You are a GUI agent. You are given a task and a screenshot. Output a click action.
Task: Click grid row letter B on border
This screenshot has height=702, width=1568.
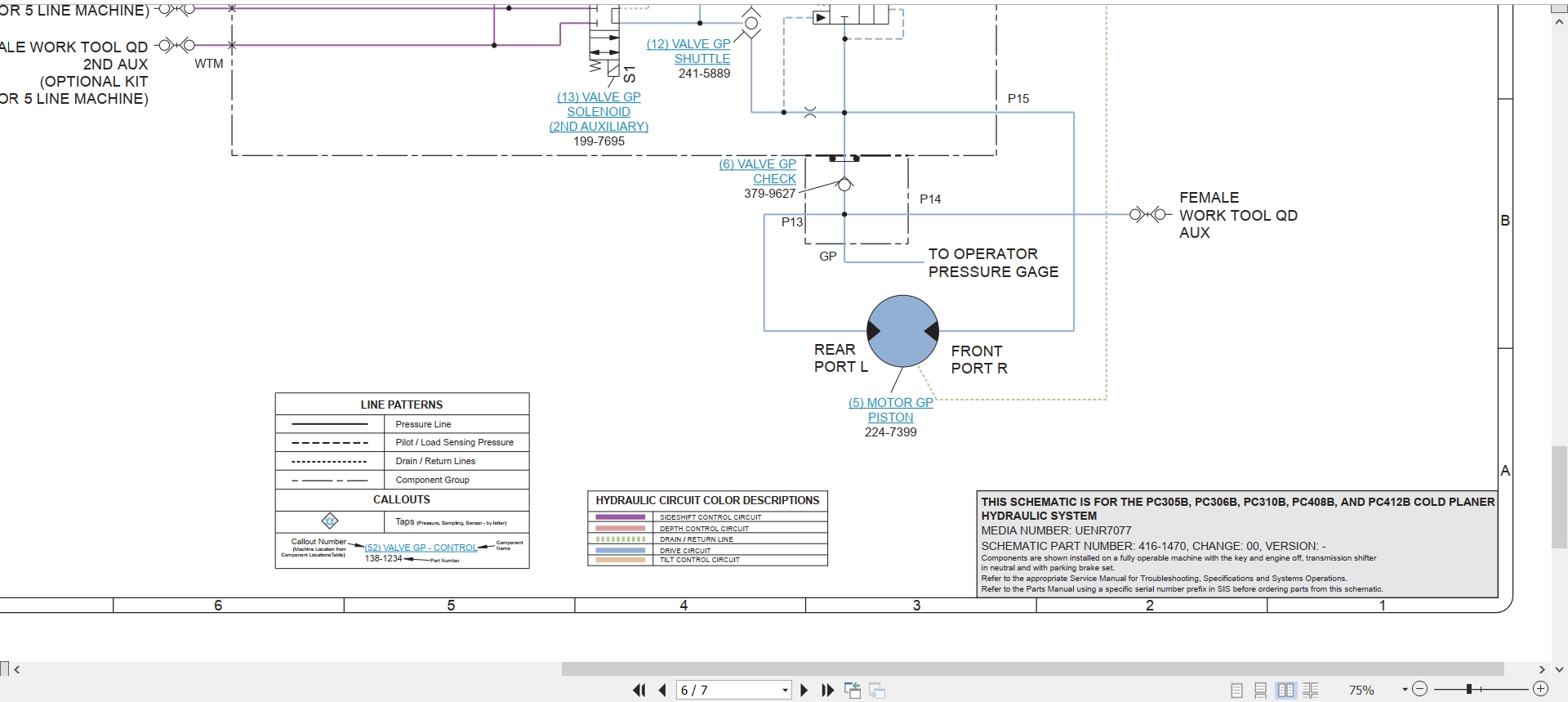click(x=1505, y=221)
